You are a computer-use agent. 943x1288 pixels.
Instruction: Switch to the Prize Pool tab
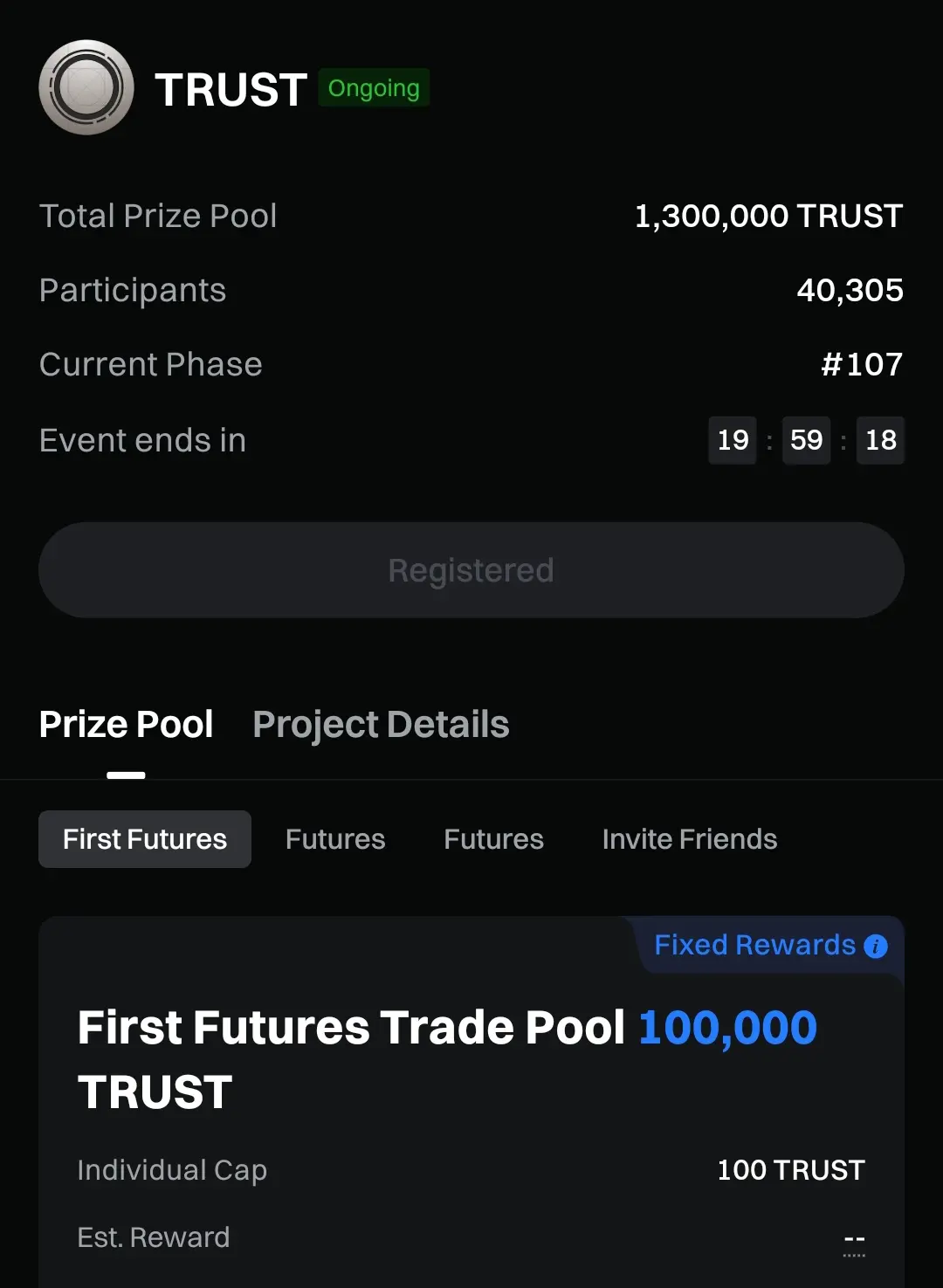[127, 725]
